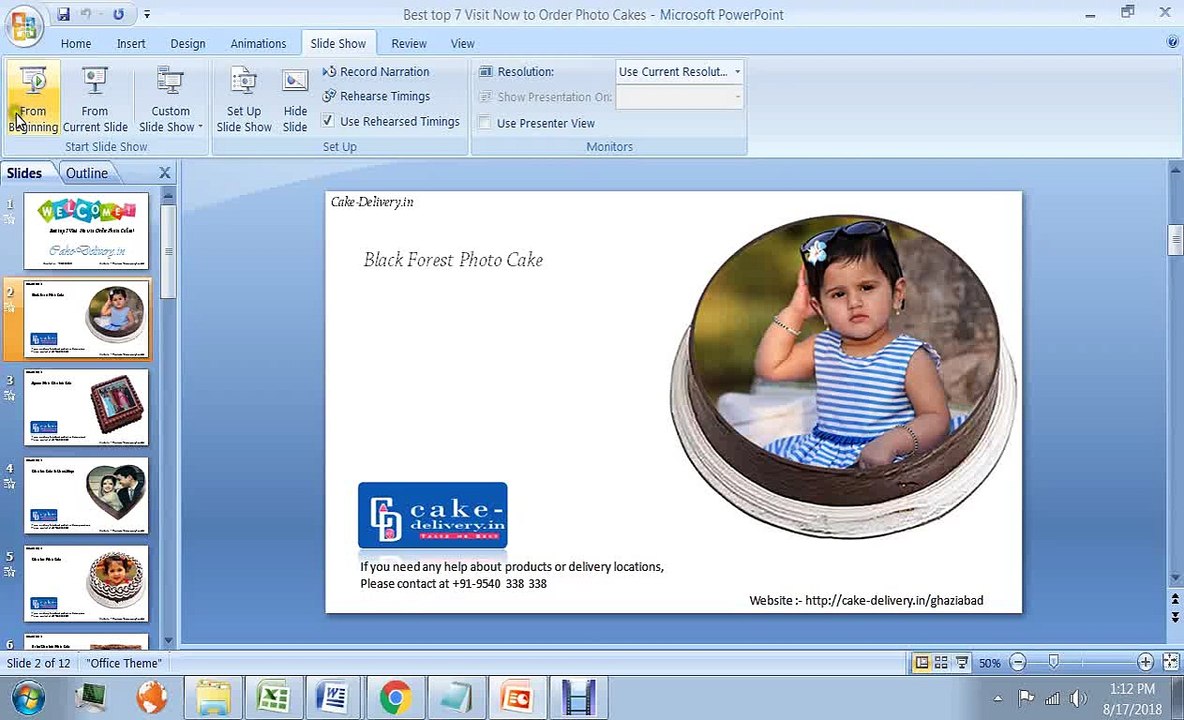Select the Review tab
The height and width of the screenshot is (720, 1184).
(x=409, y=44)
